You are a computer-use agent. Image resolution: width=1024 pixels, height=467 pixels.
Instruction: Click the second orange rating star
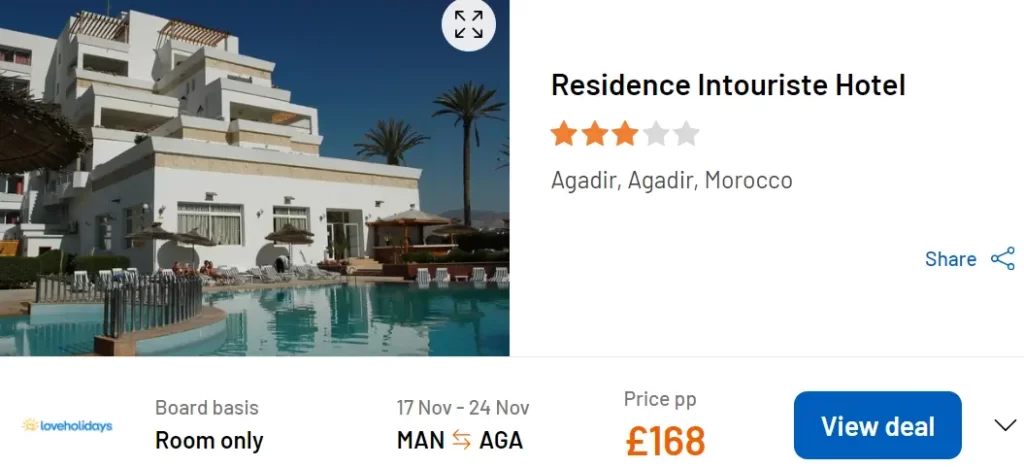tap(595, 133)
